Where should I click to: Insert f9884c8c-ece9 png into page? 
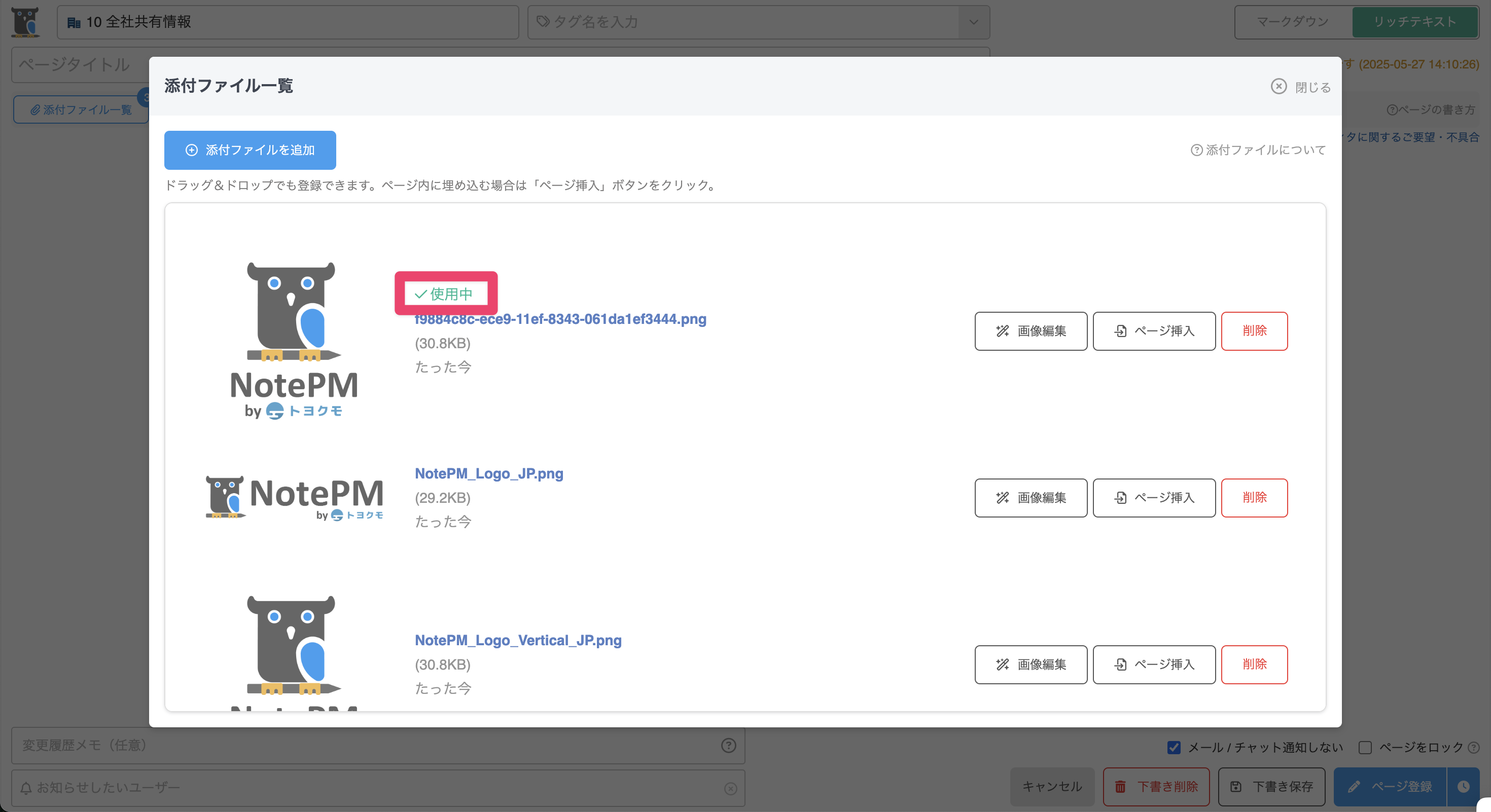click(x=1154, y=331)
